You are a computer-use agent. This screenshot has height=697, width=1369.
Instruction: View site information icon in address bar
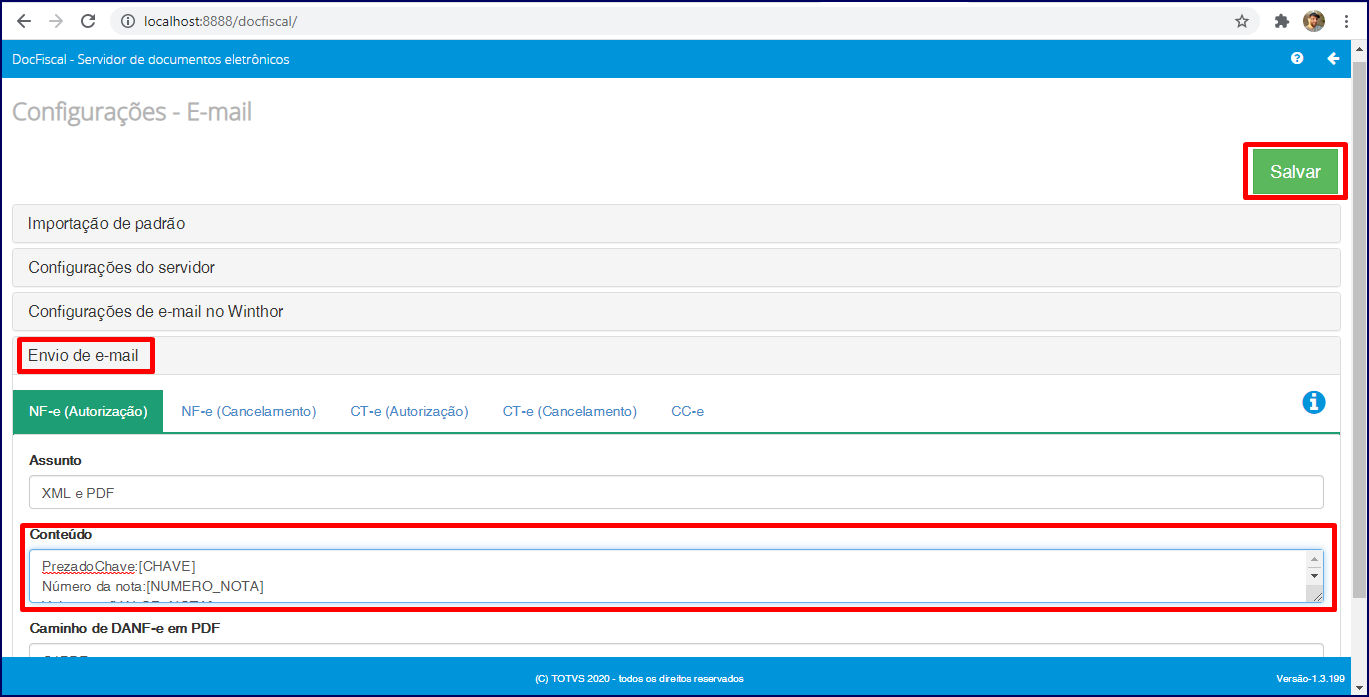point(127,21)
